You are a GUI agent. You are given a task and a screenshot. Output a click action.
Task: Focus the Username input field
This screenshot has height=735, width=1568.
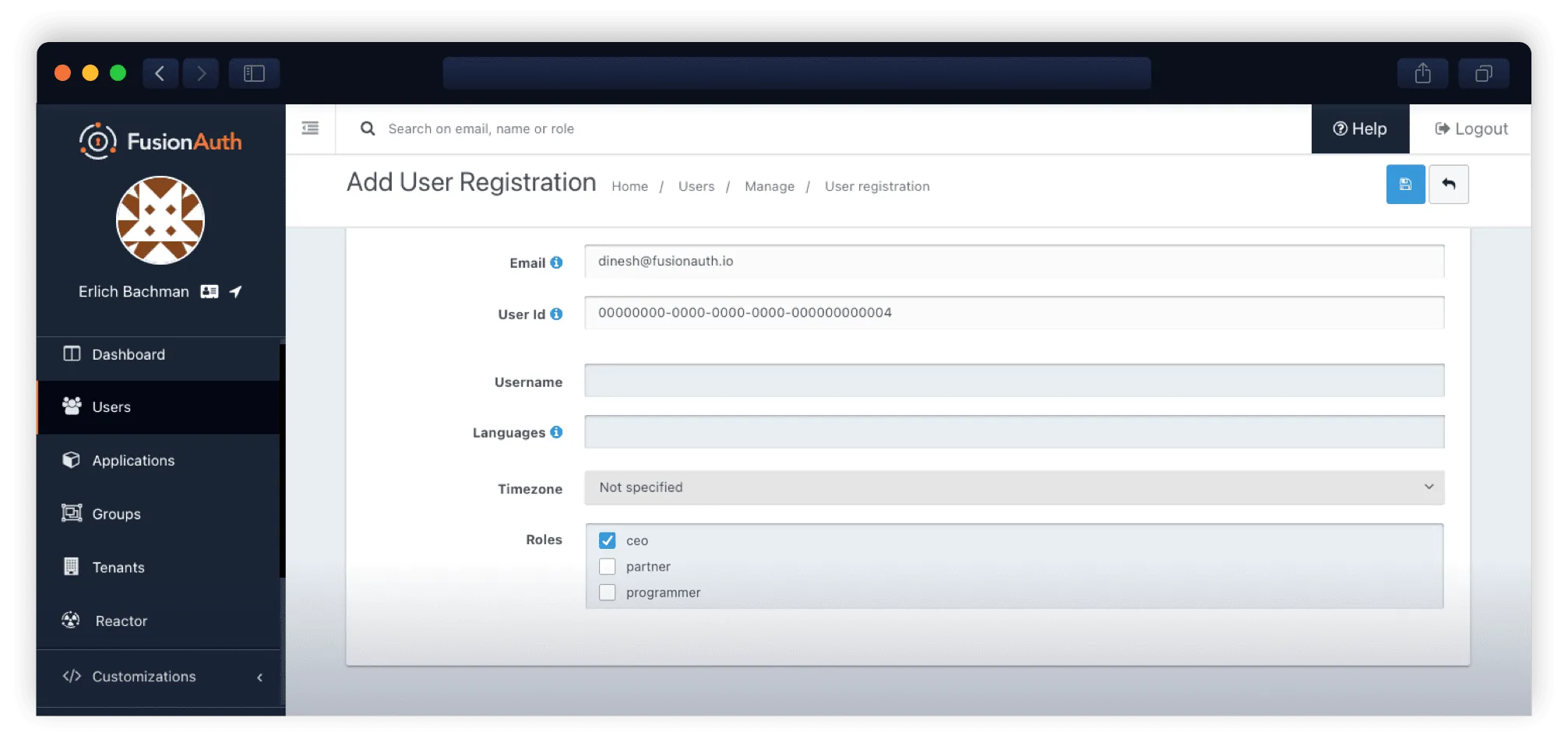[1014, 381]
